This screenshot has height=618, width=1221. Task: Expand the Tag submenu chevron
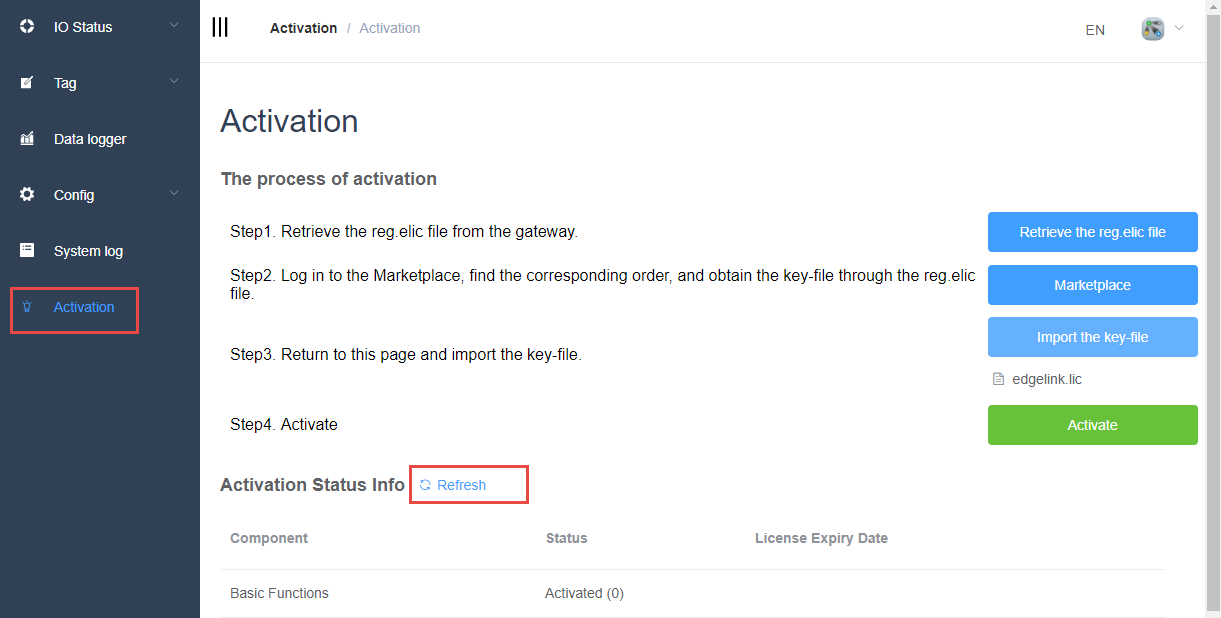[x=174, y=81]
